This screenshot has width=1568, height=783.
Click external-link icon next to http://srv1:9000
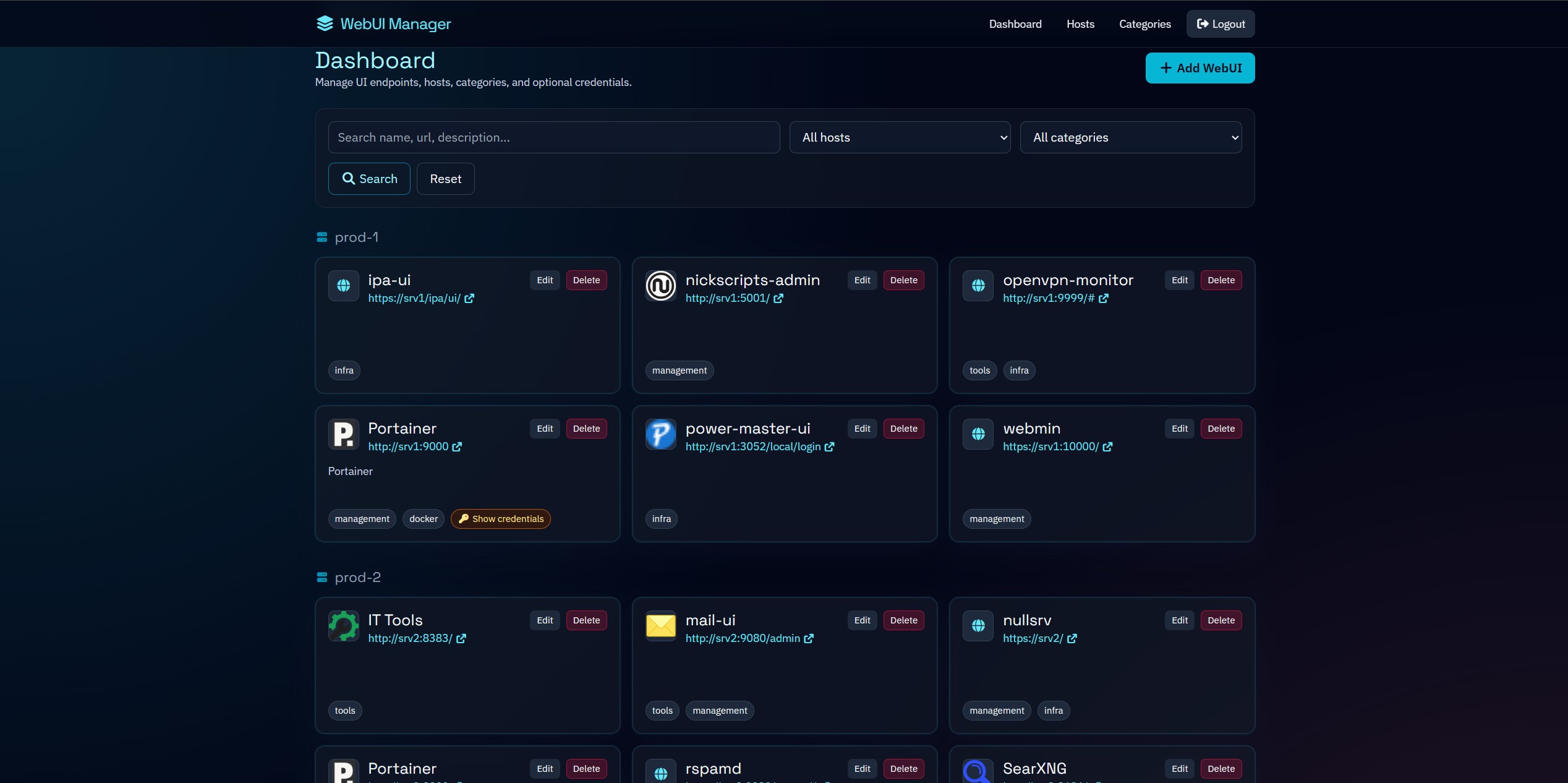(x=457, y=447)
